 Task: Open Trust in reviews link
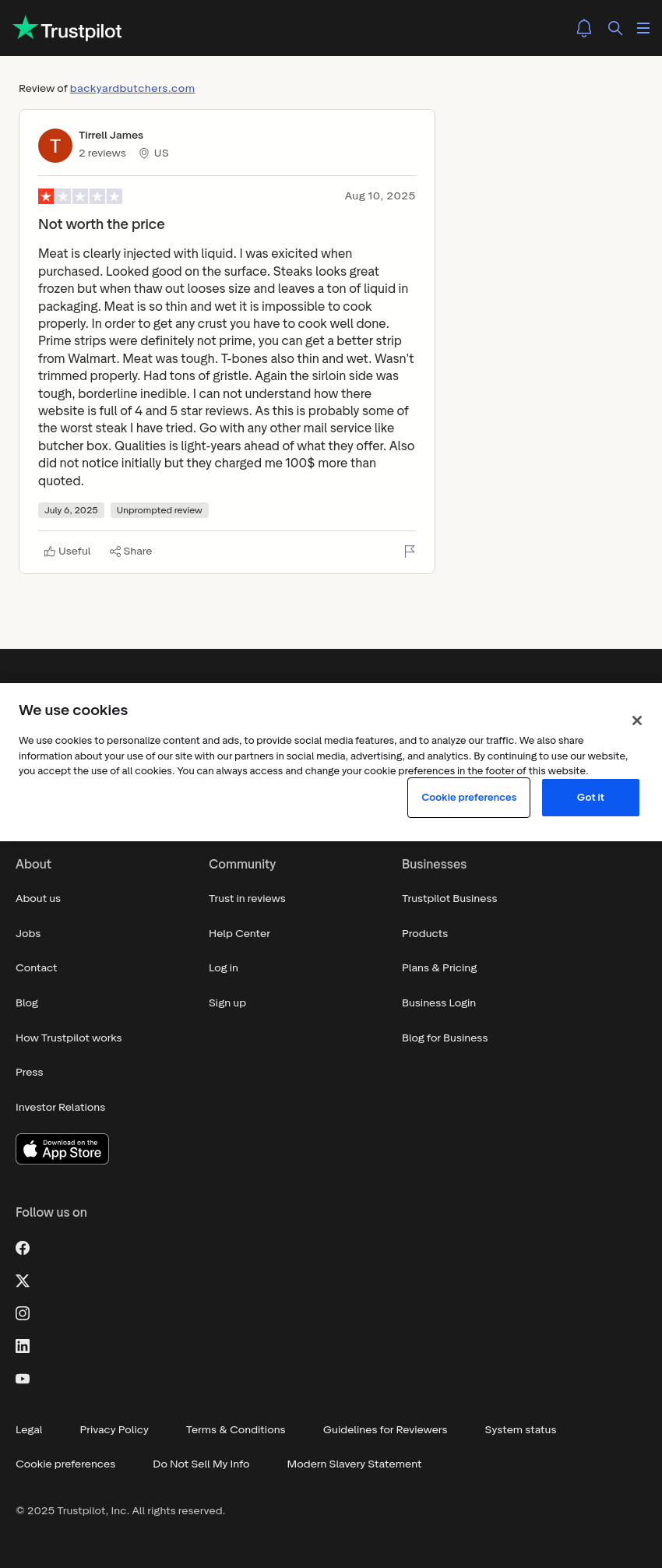coord(247,899)
